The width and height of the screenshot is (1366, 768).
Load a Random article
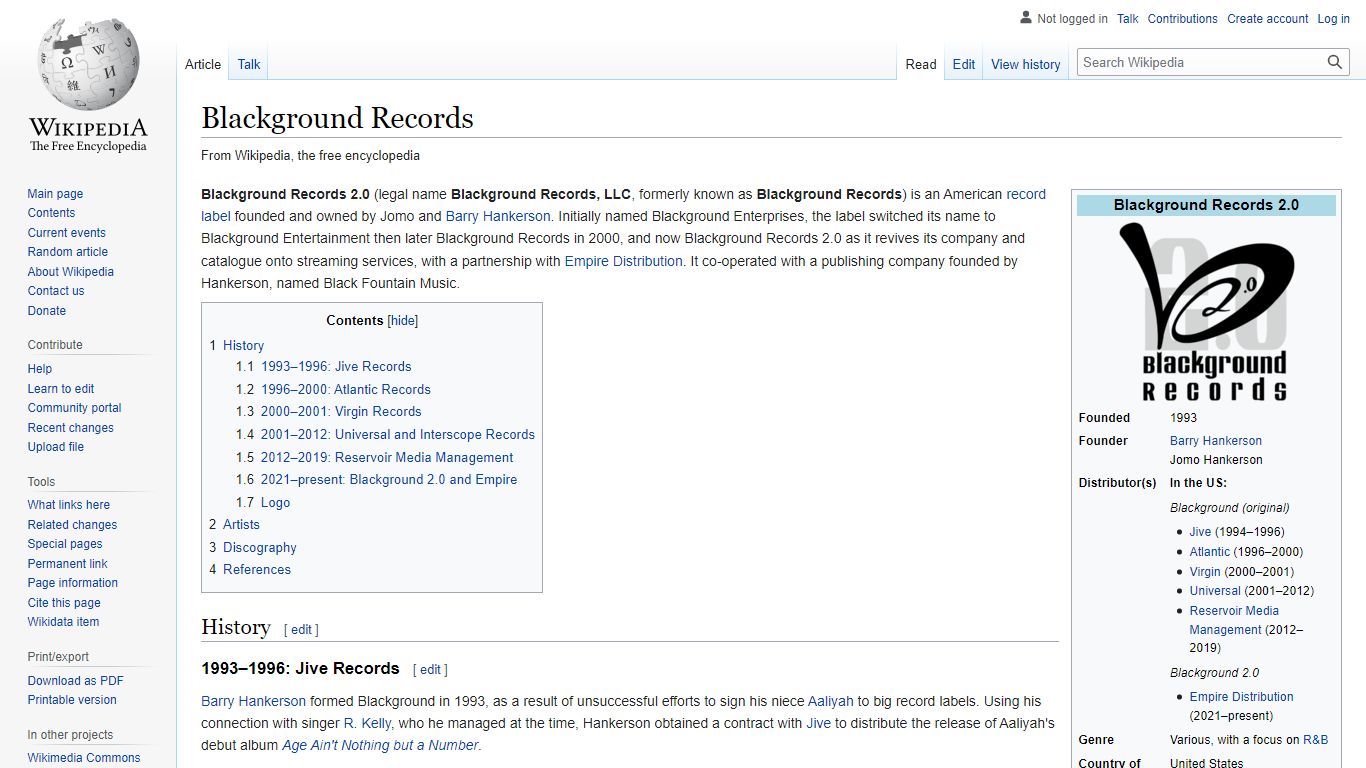pos(67,252)
